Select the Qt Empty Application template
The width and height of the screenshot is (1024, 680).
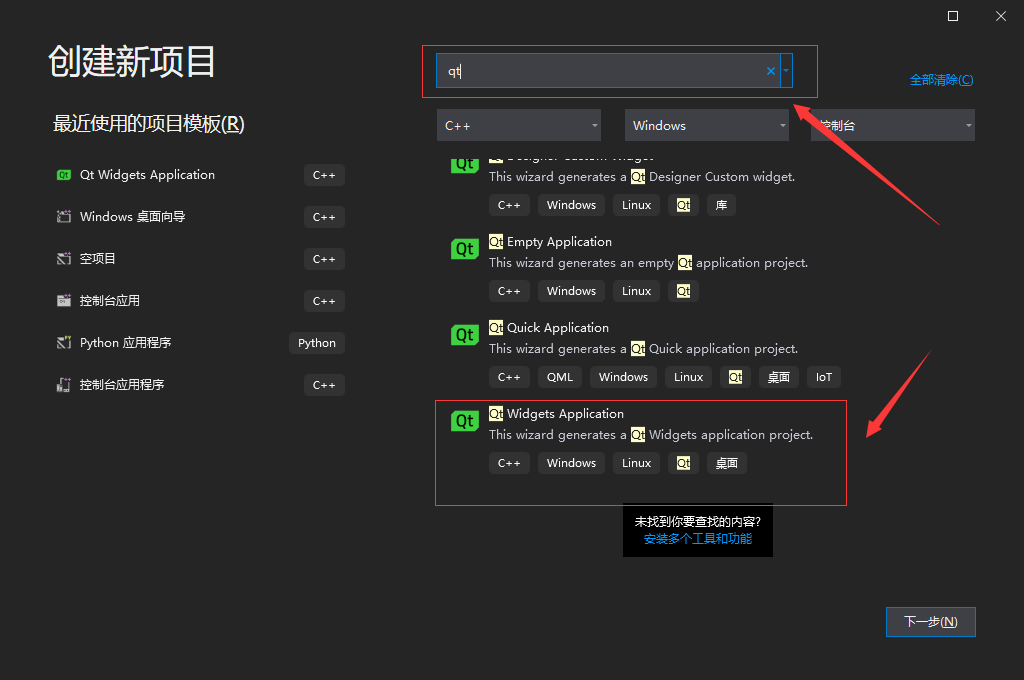point(641,268)
